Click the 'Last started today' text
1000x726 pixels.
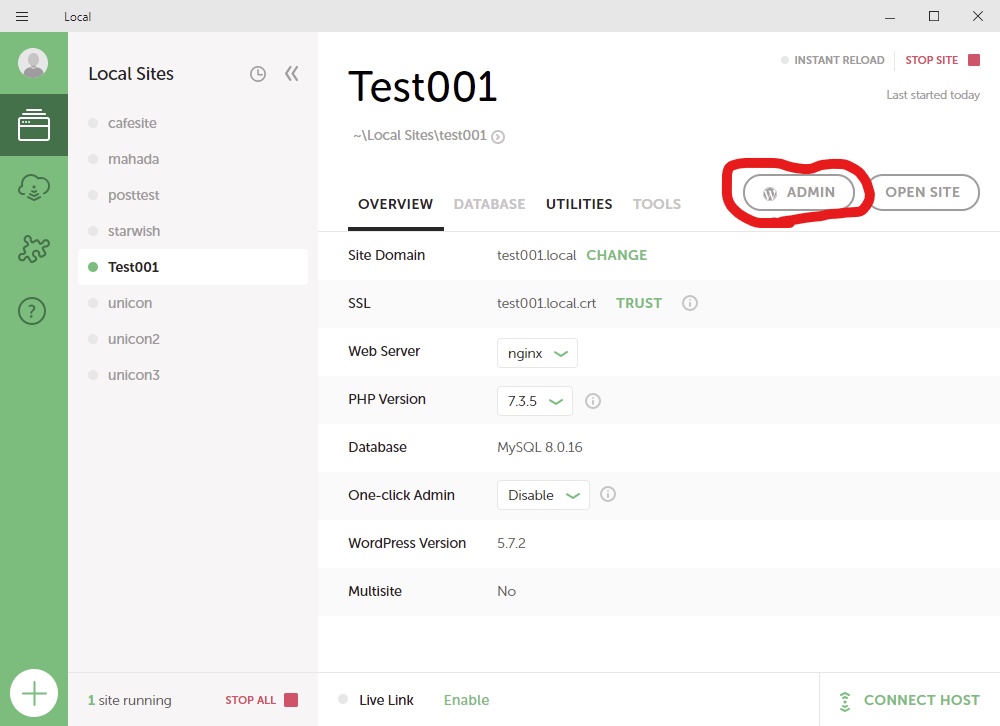point(933,95)
